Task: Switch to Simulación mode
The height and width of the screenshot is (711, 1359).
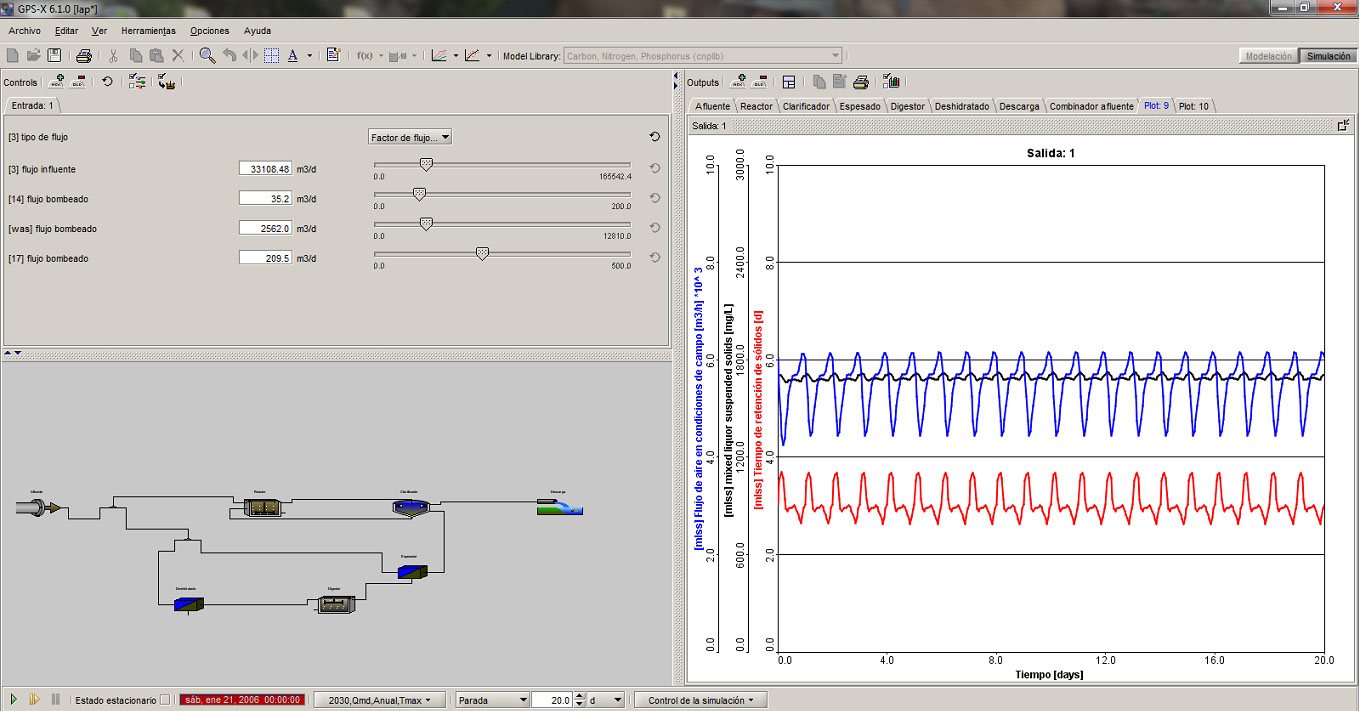Action: pyautogui.click(x=1327, y=56)
